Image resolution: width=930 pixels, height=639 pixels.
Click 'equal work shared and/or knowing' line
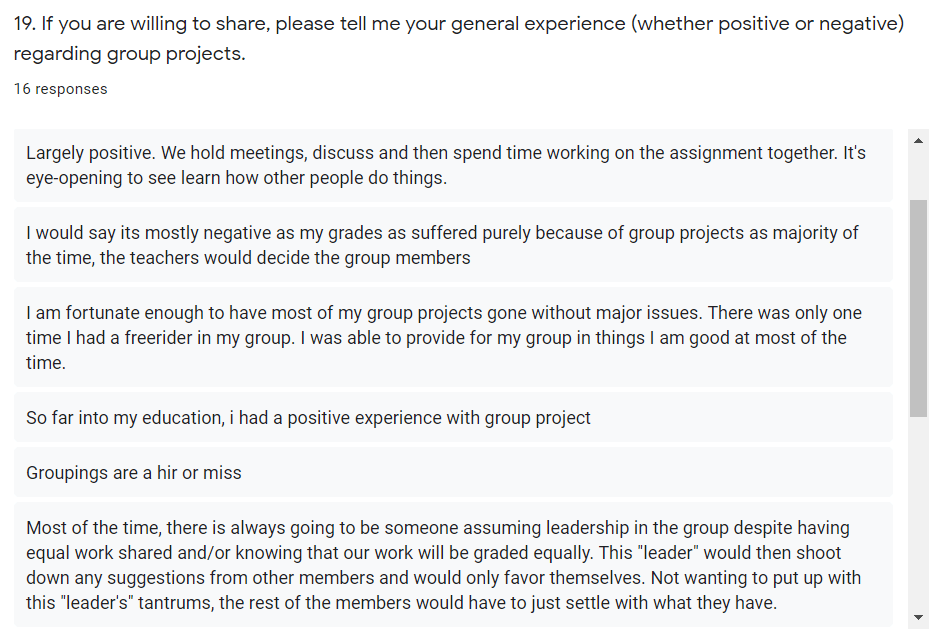[434, 553]
